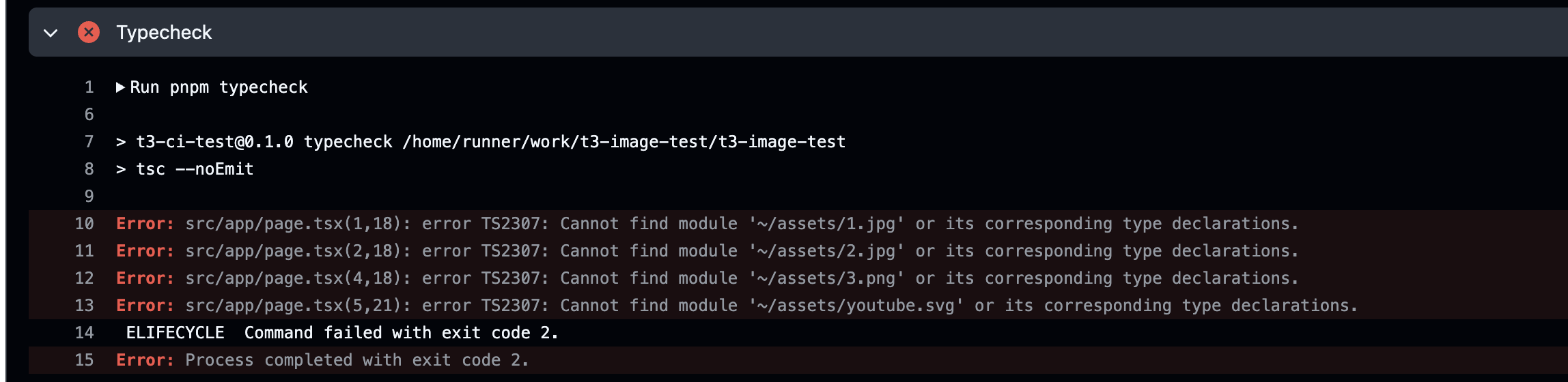The image size is (1568, 382).
Task: Select log line number 15
Action: (84, 360)
